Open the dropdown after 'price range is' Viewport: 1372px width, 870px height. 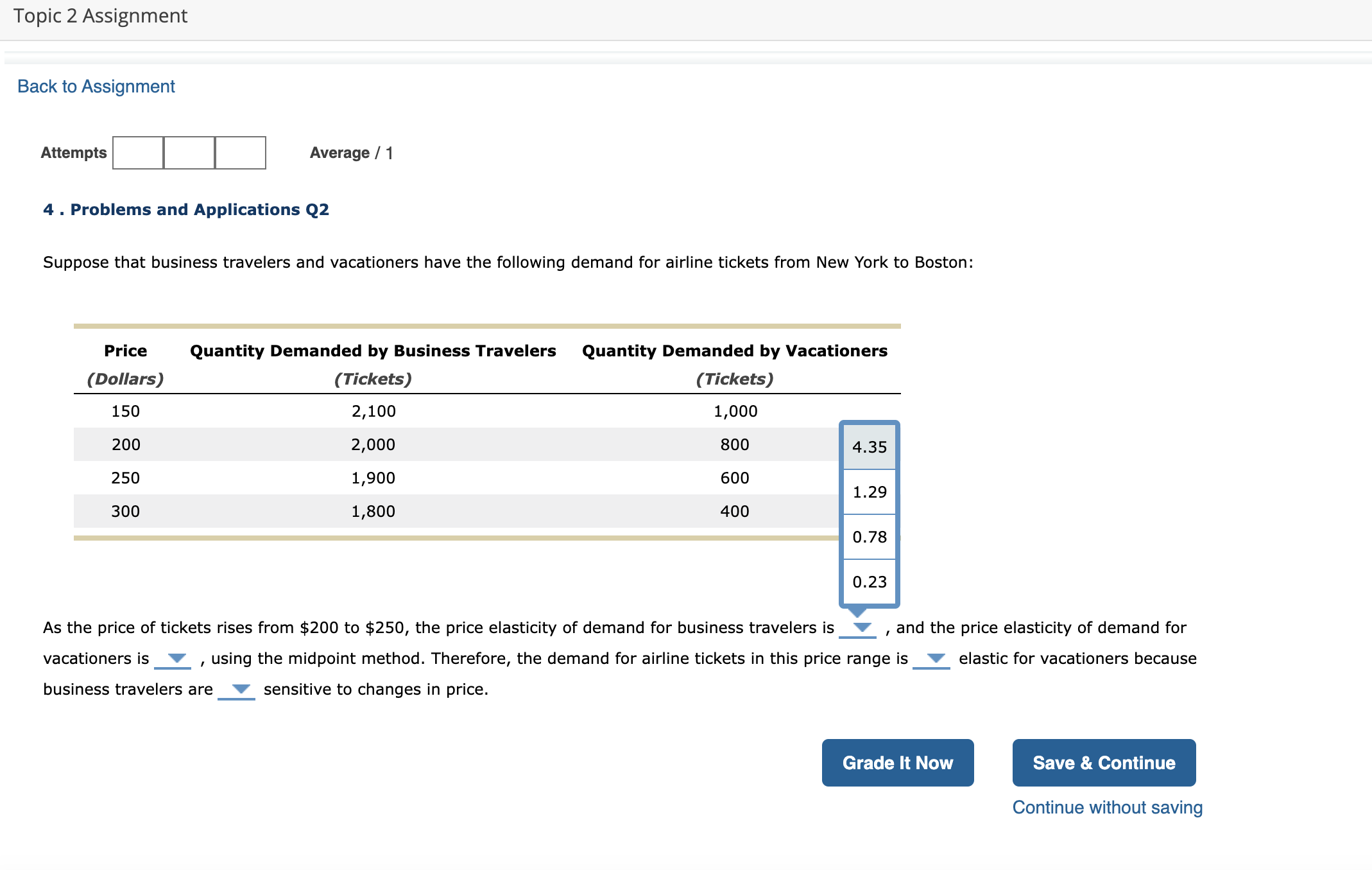click(x=936, y=658)
